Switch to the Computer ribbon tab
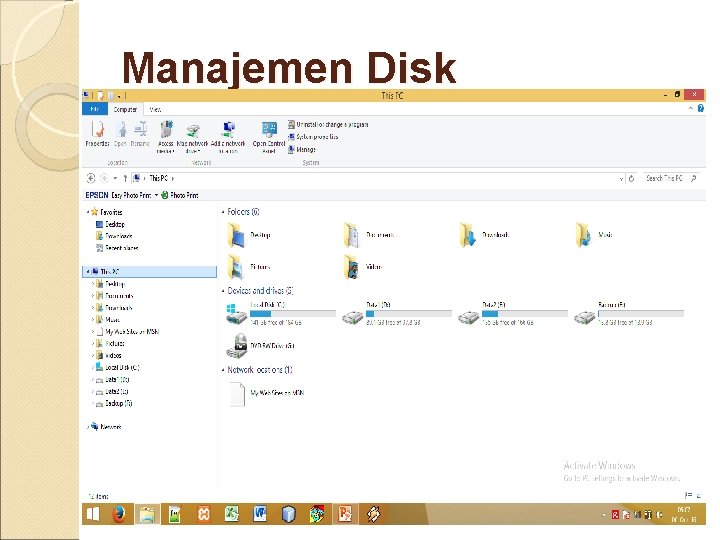Viewport: 720px width, 540px height. (125, 109)
